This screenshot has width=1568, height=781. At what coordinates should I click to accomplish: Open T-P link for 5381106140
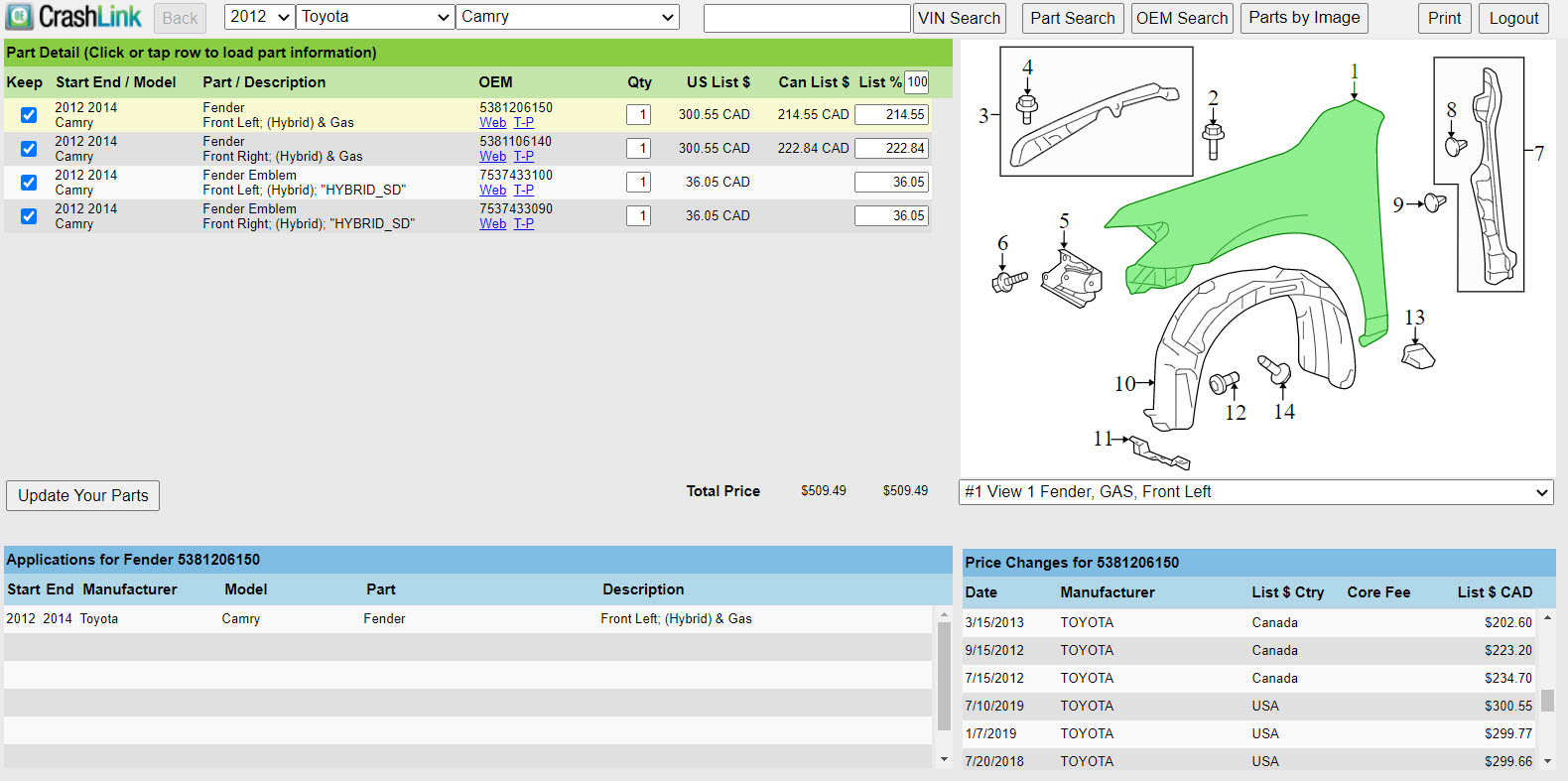524,157
